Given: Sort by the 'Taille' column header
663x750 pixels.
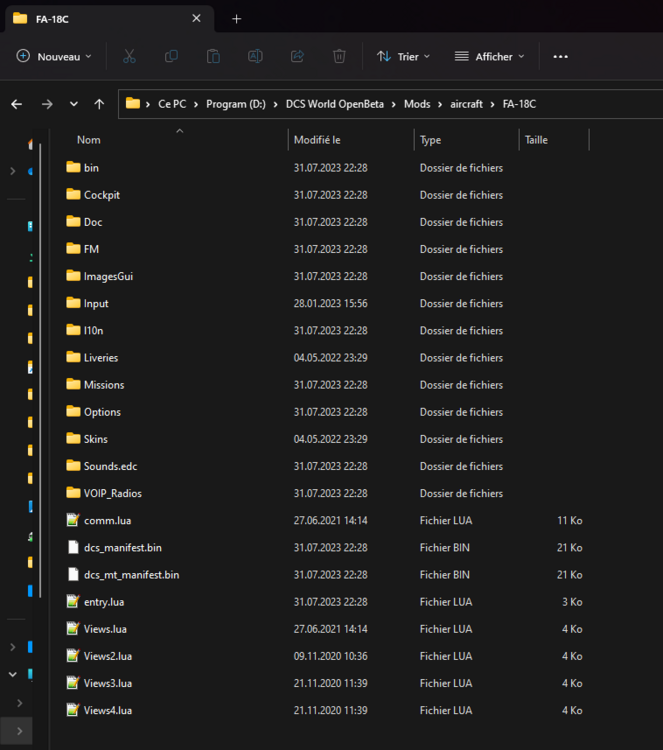Looking at the screenshot, I should pos(537,140).
